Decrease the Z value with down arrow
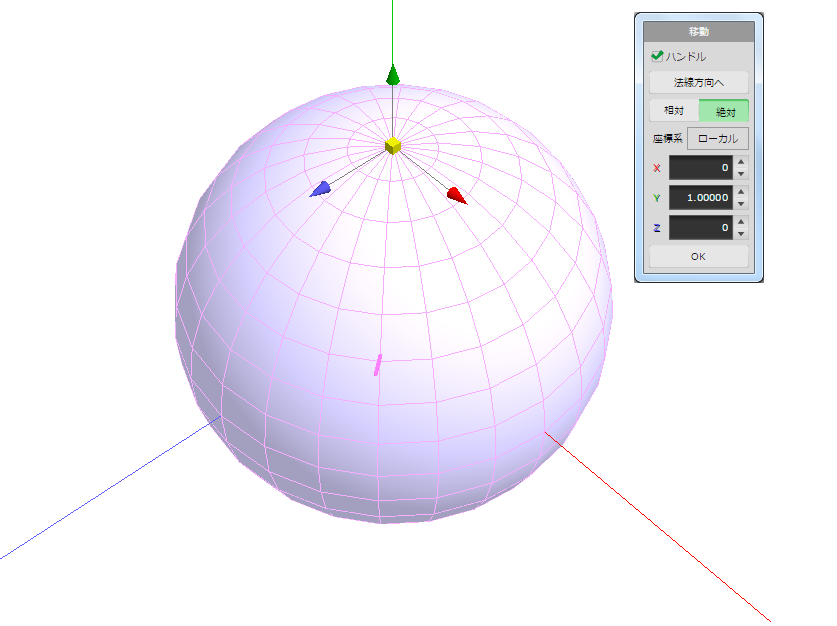837x626 pixels. 741,234
